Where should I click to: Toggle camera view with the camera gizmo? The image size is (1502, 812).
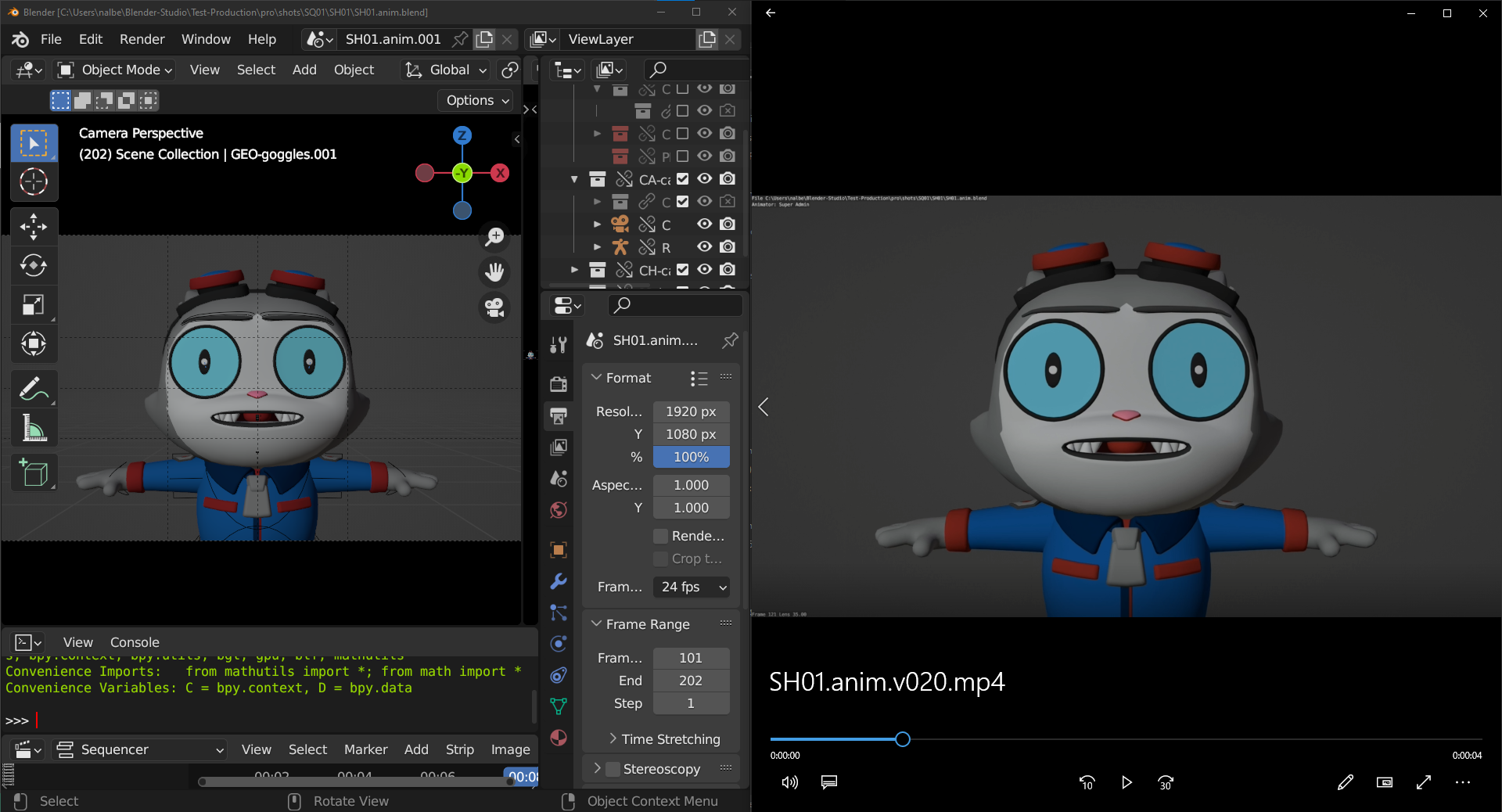(494, 307)
